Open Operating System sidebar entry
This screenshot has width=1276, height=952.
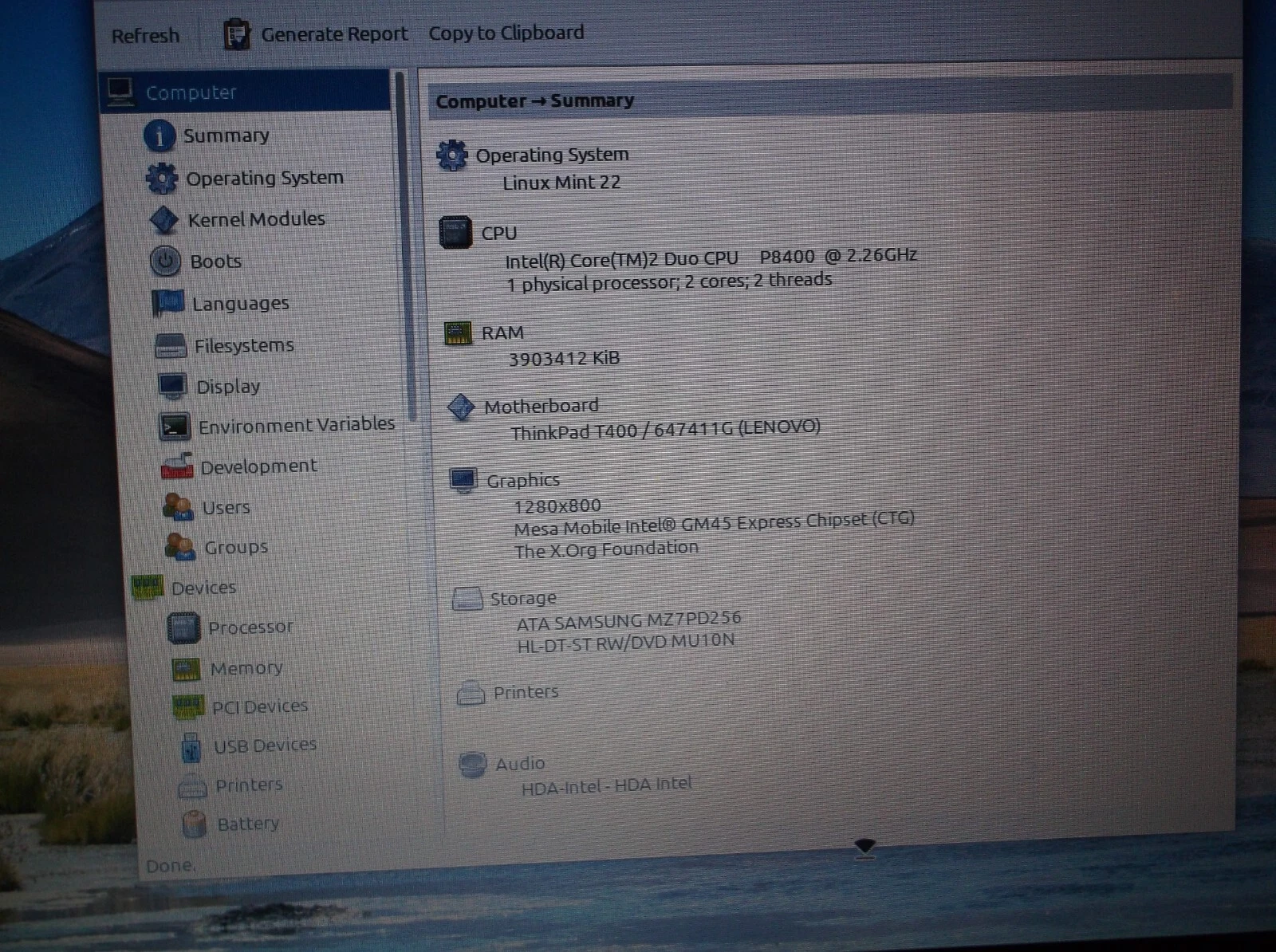pos(265,177)
